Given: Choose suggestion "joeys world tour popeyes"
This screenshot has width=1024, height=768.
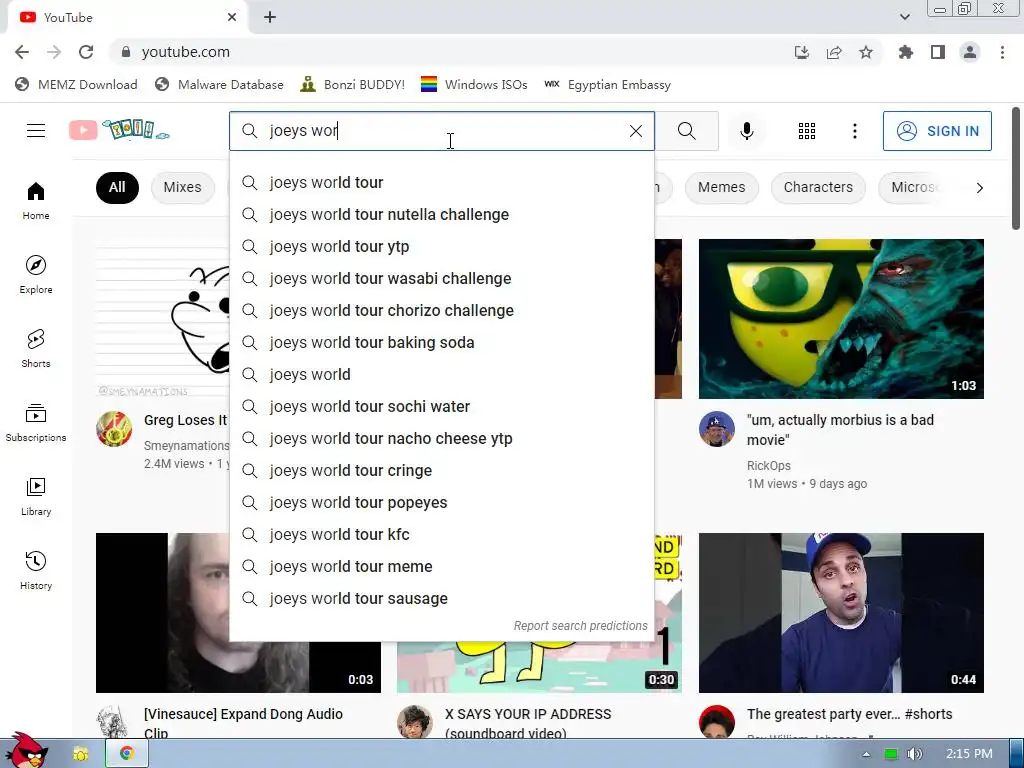Looking at the screenshot, I should click(x=441, y=503).
